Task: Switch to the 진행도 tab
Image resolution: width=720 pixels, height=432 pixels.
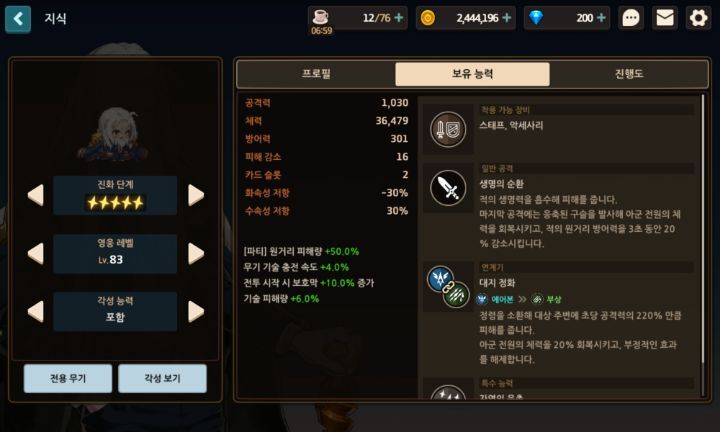Action: tap(629, 74)
